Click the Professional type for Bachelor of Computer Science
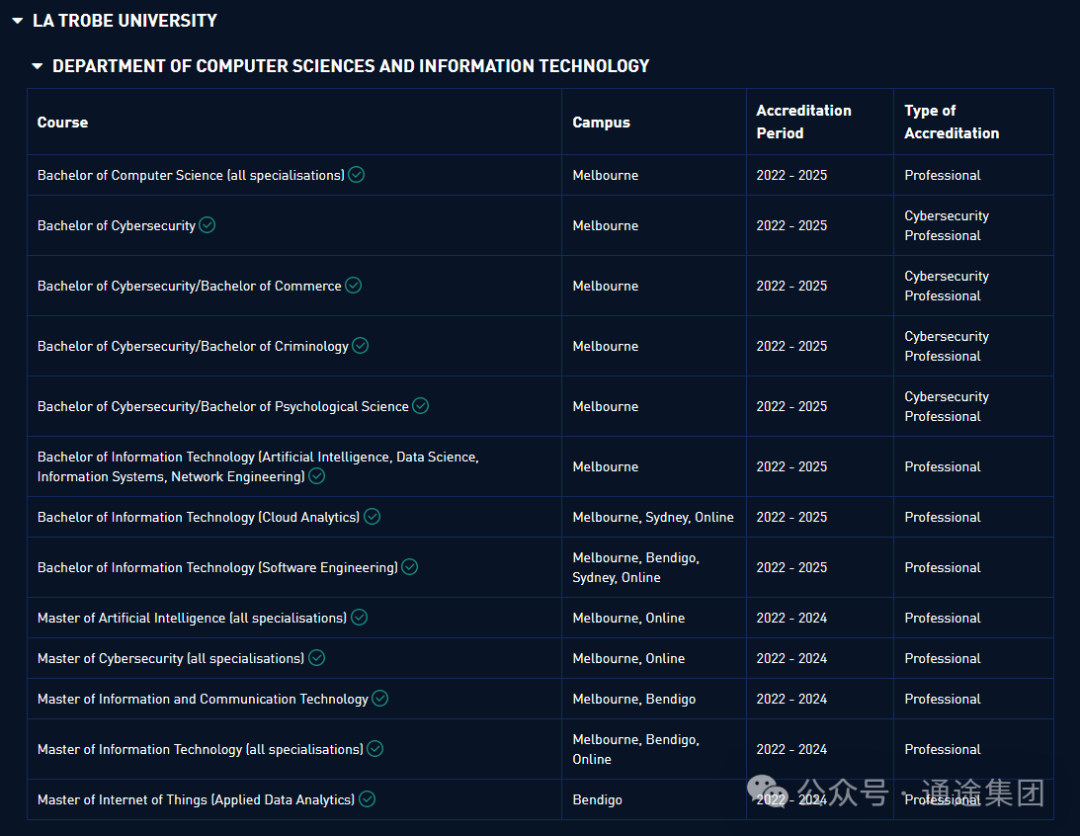 (942, 176)
